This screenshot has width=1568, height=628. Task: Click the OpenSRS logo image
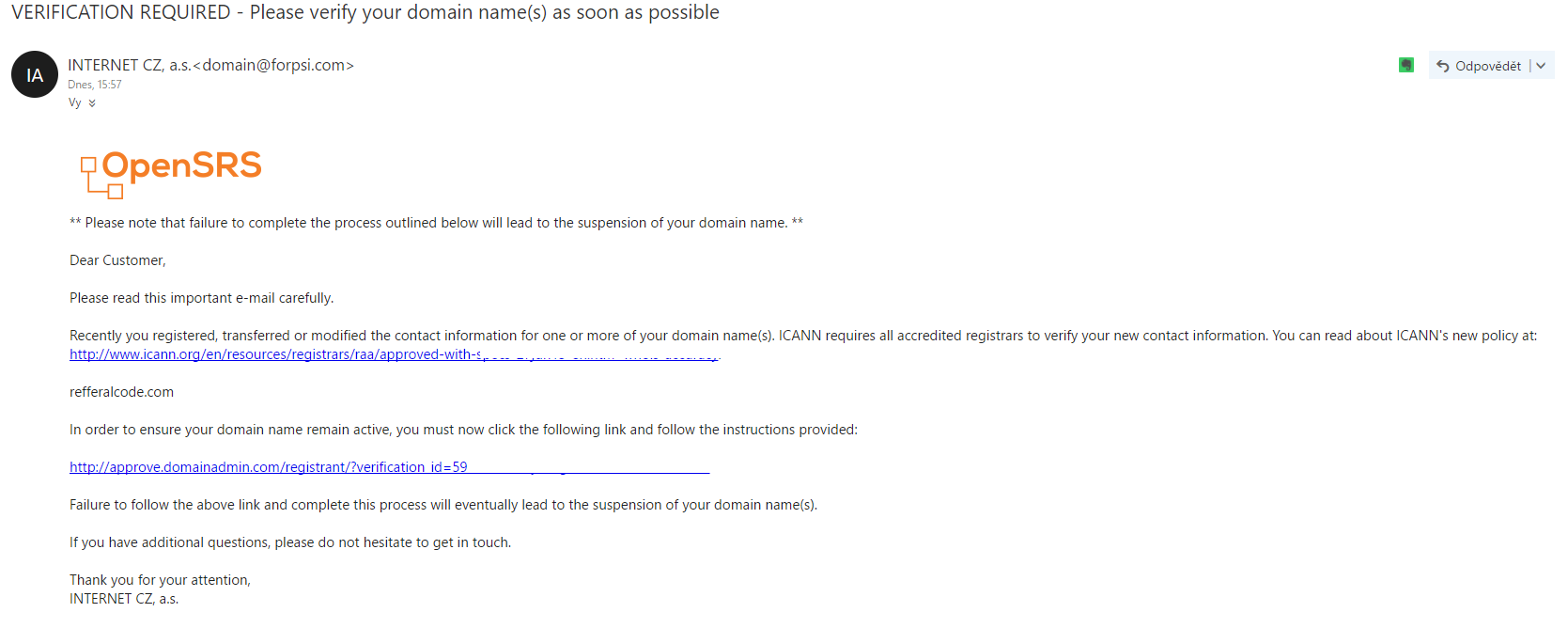pyautogui.click(x=171, y=171)
